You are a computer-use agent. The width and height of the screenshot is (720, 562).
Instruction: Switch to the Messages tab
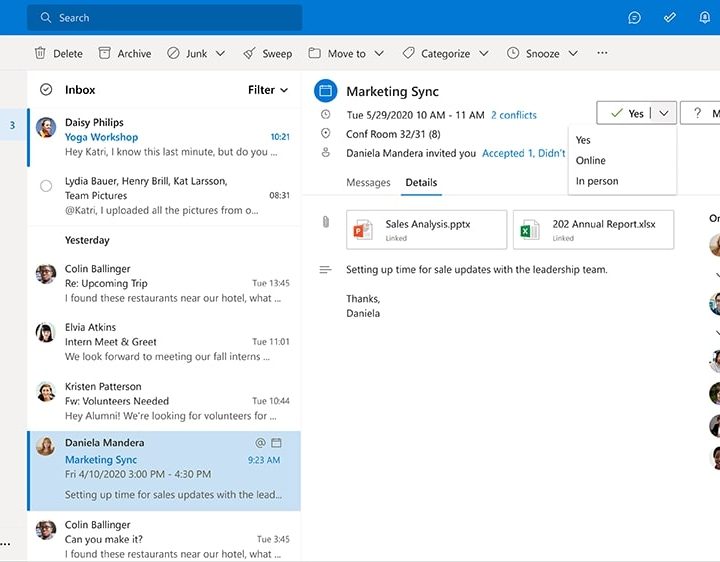368,182
